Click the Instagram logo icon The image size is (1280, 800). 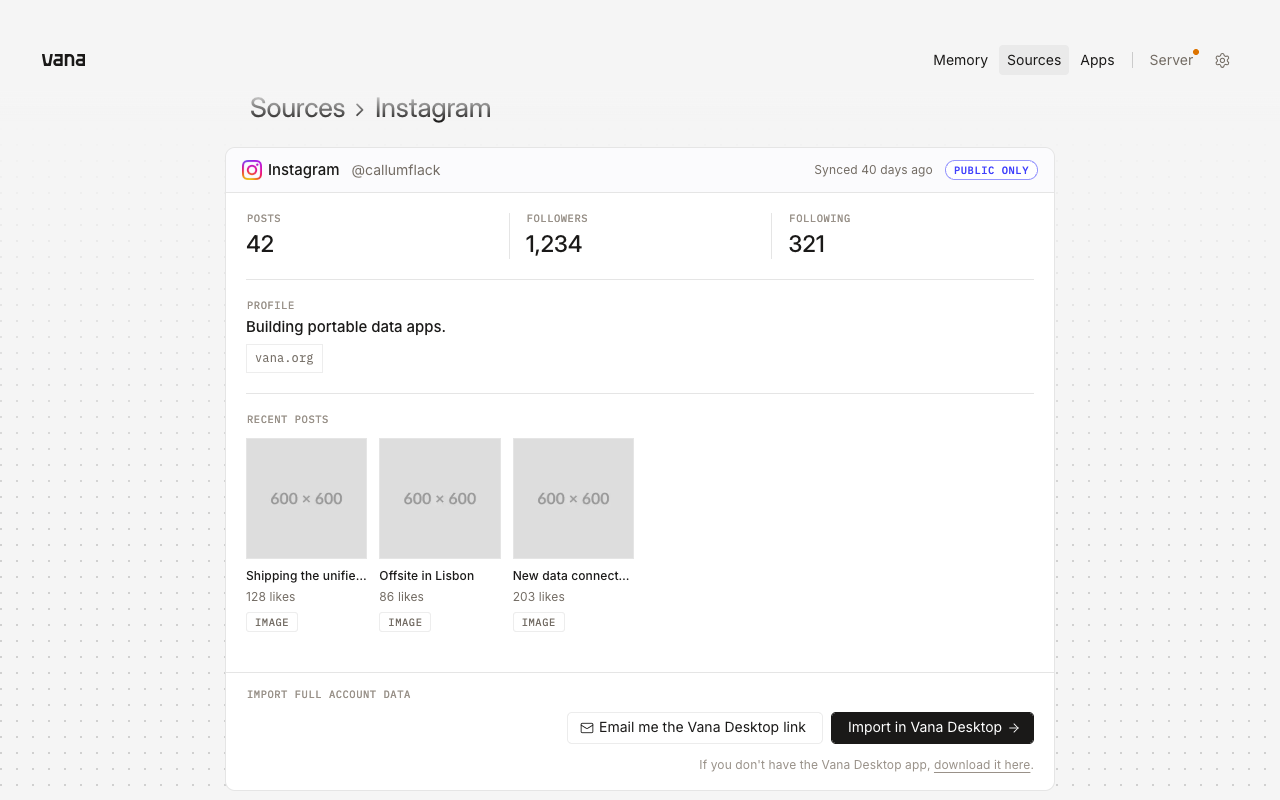pos(252,170)
